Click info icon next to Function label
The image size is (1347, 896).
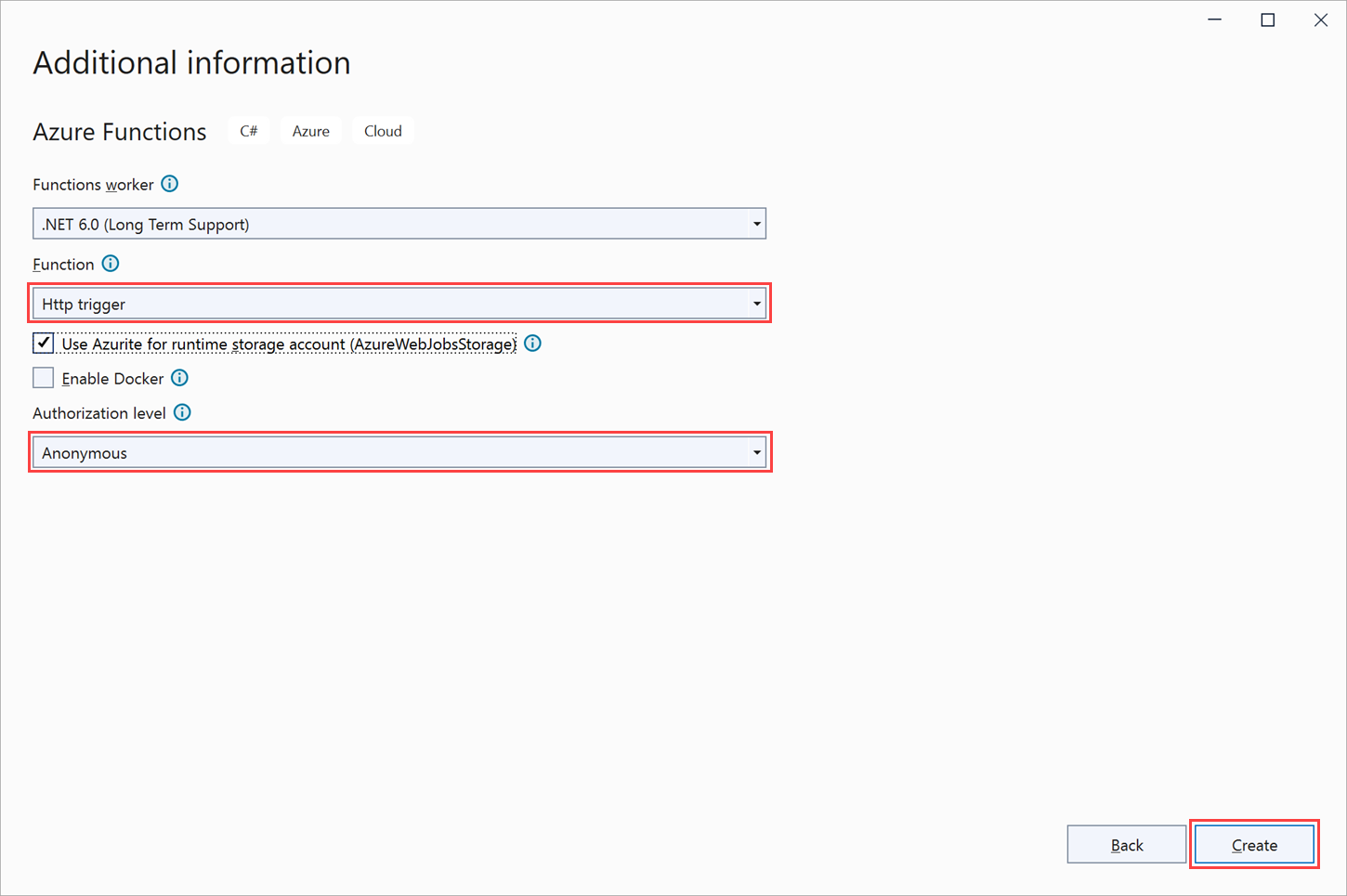pyautogui.click(x=111, y=264)
